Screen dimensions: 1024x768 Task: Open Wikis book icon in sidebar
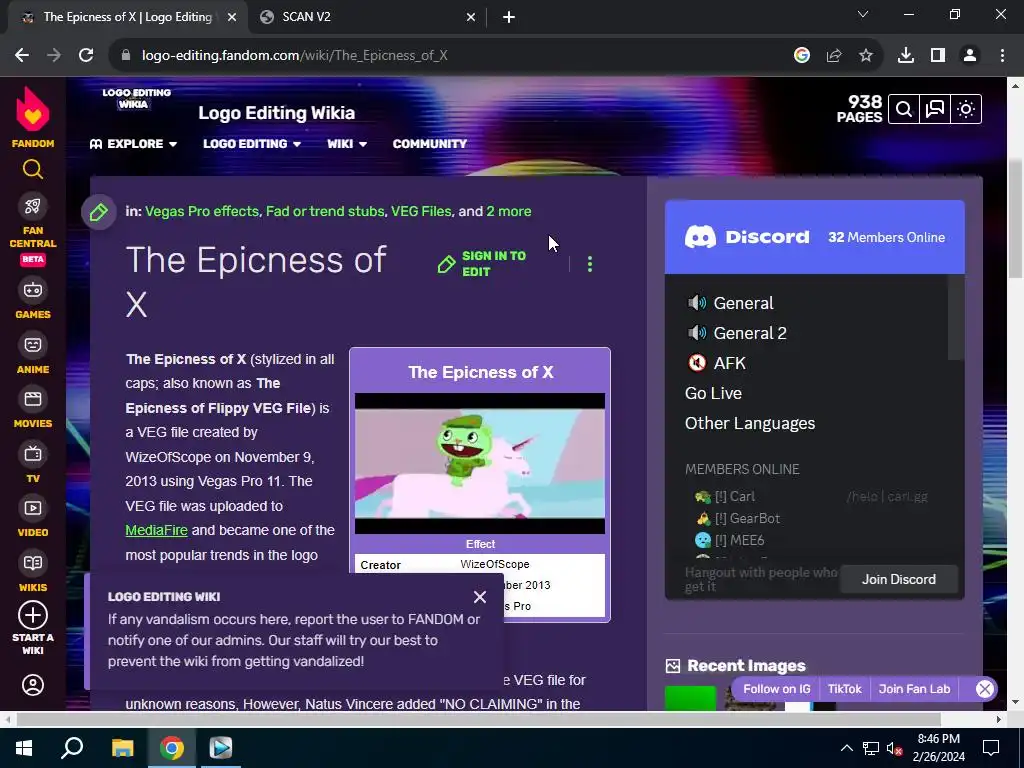point(33,562)
